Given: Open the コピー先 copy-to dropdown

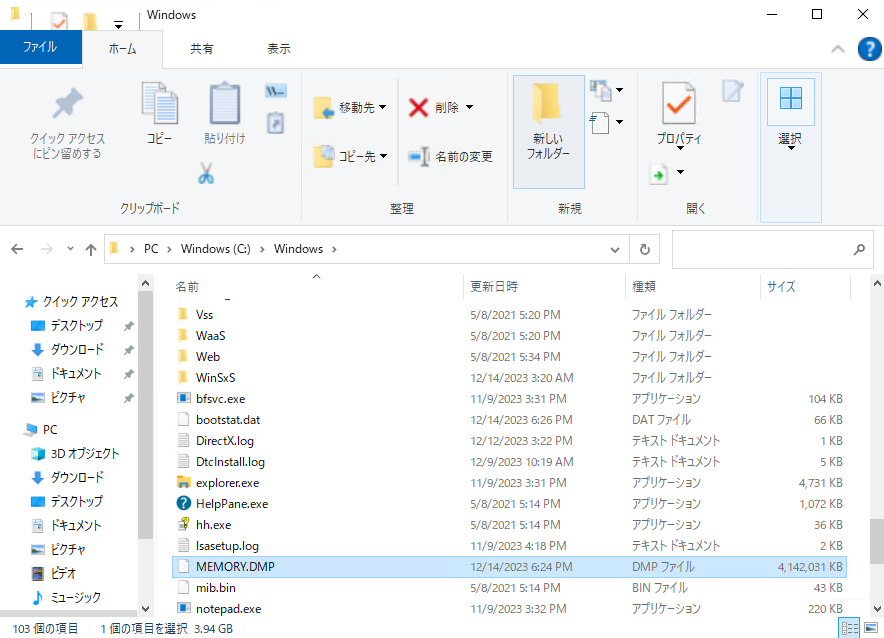Looking at the screenshot, I should click(350, 156).
